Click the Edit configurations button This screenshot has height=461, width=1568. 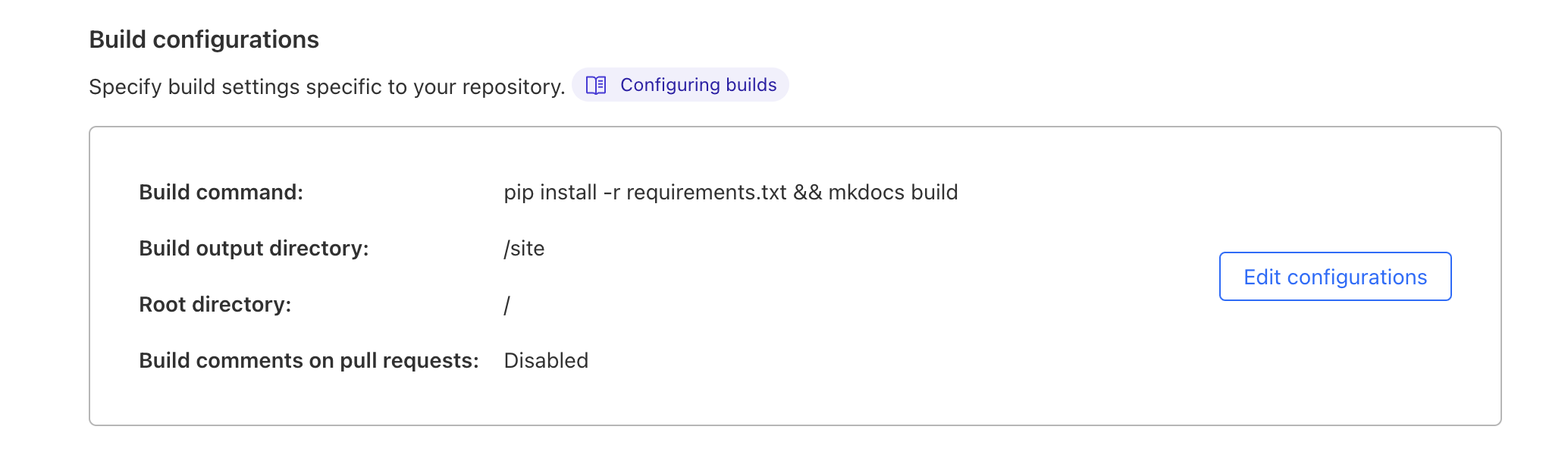1334,276
